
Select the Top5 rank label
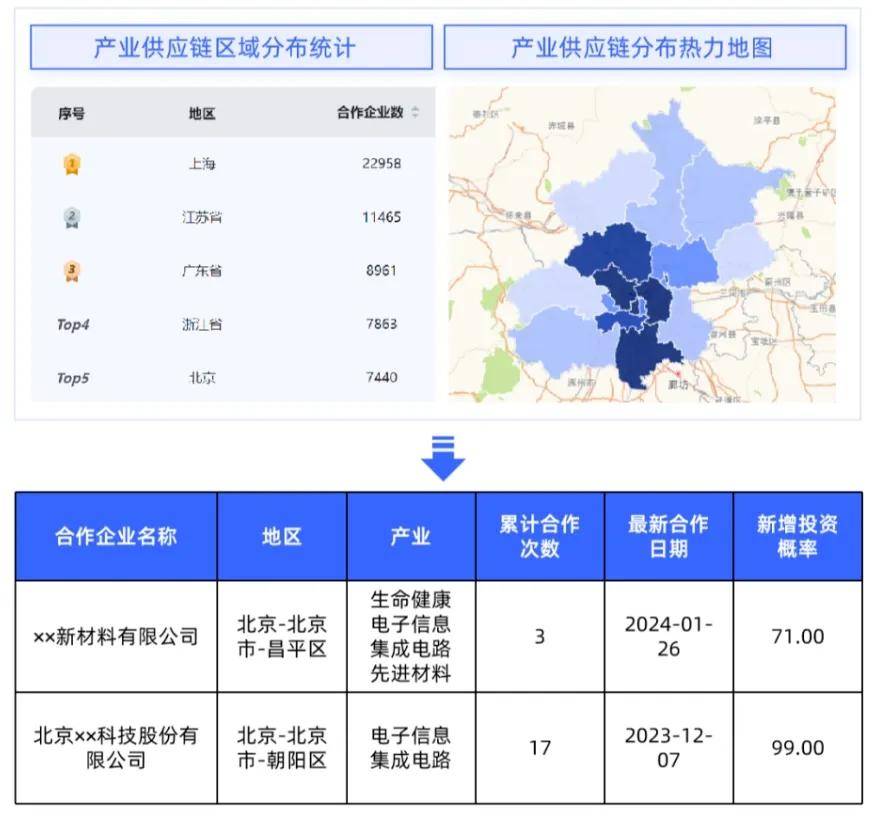(x=73, y=378)
